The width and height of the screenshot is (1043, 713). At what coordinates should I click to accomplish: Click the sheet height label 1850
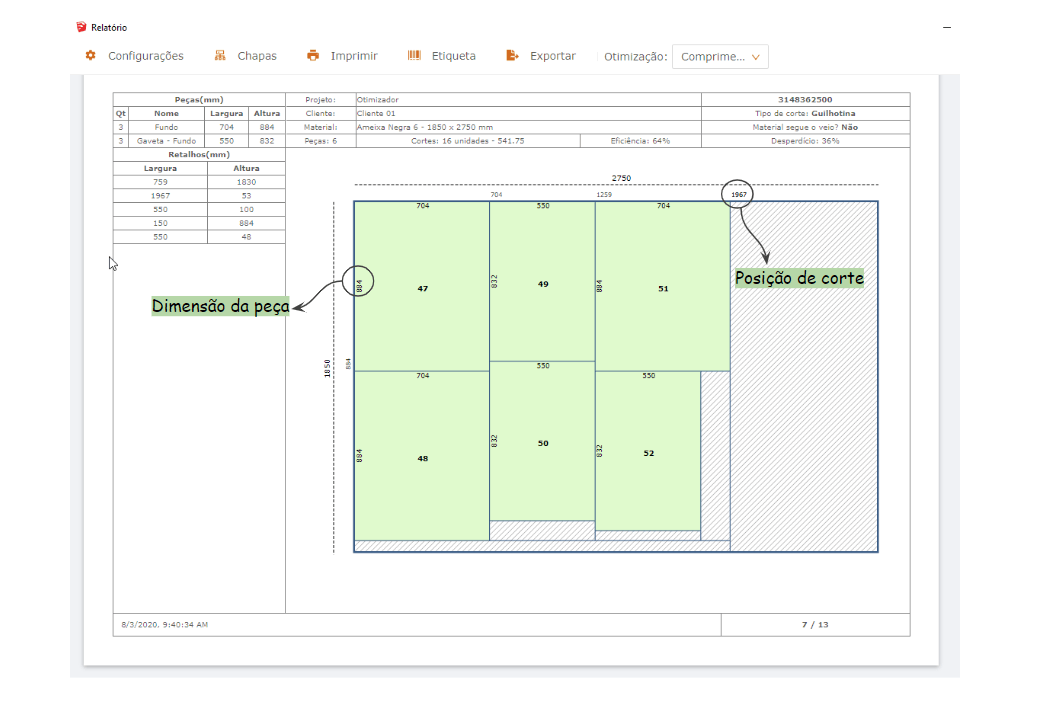(x=327, y=368)
